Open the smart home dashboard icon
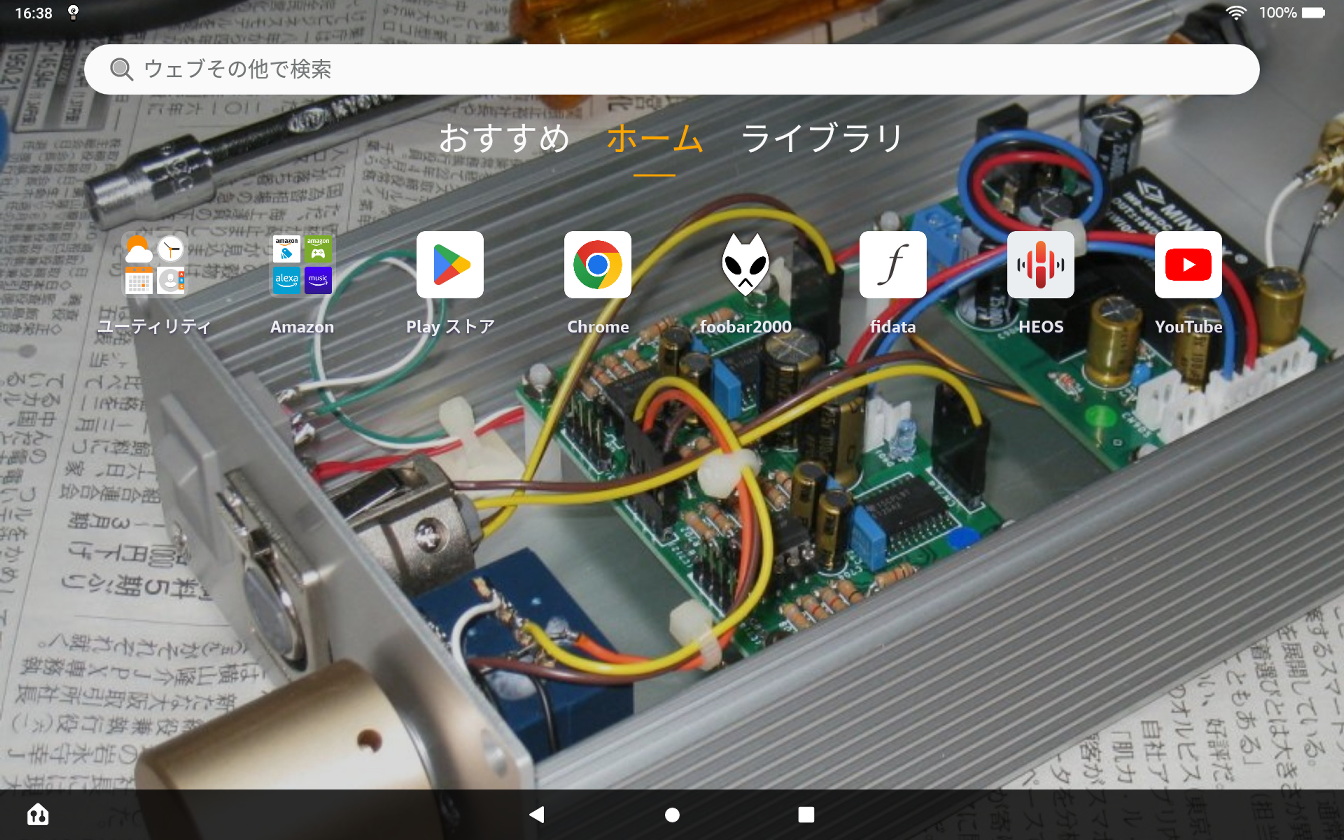Viewport: 1344px width, 840px height. click(x=38, y=814)
